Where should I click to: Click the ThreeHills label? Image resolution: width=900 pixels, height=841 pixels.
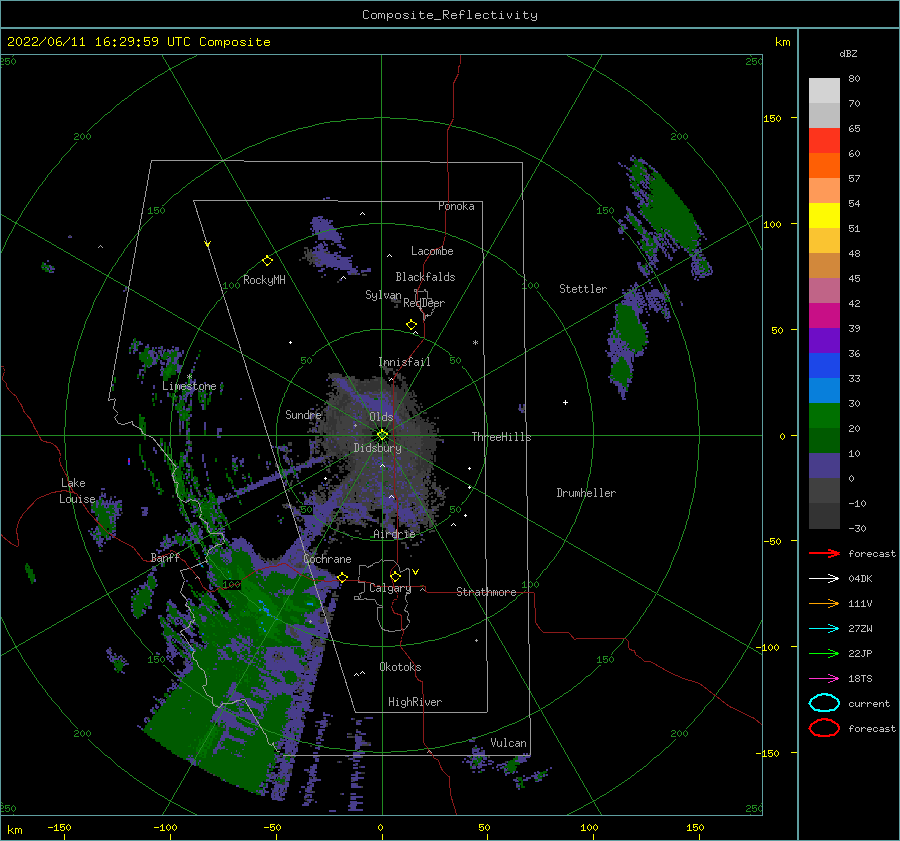[x=501, y=437]
